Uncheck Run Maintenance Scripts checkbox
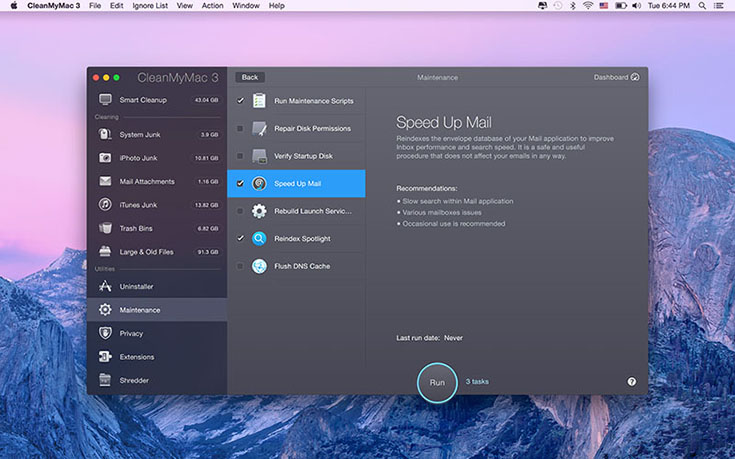The width and height of the screenshot is (735, 459). (240, 100)
